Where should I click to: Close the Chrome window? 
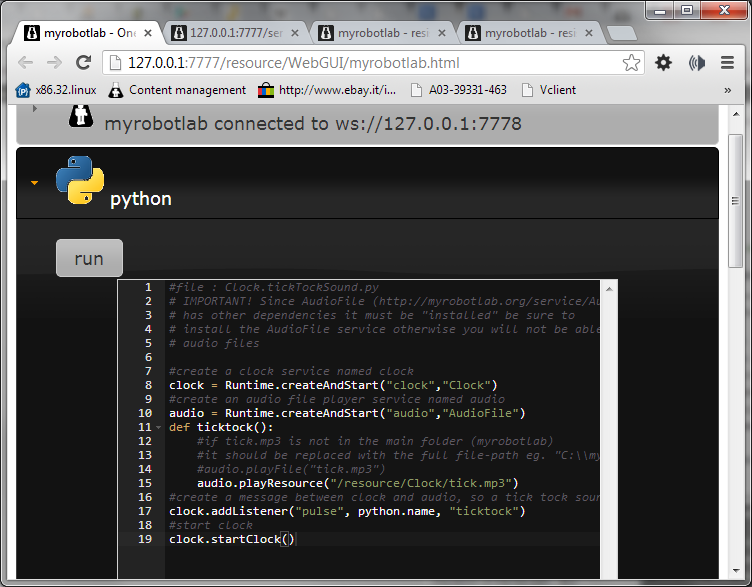[x=724, y=10]
